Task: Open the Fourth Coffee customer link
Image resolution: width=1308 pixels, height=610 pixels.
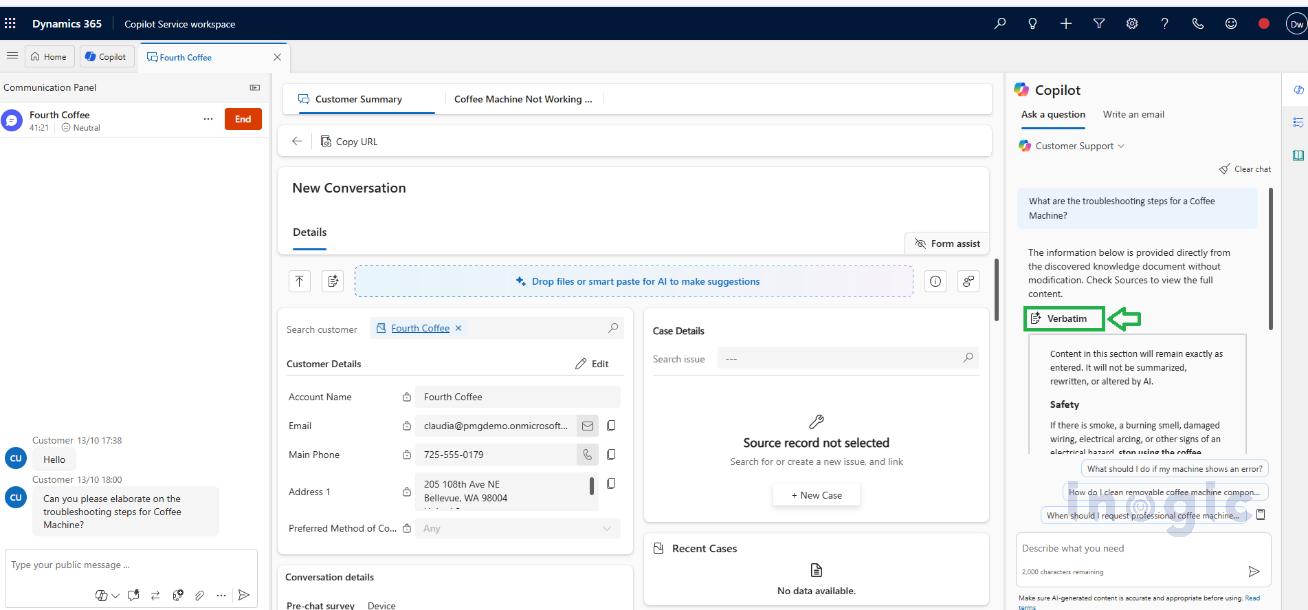Action: [x=420, y=328]
